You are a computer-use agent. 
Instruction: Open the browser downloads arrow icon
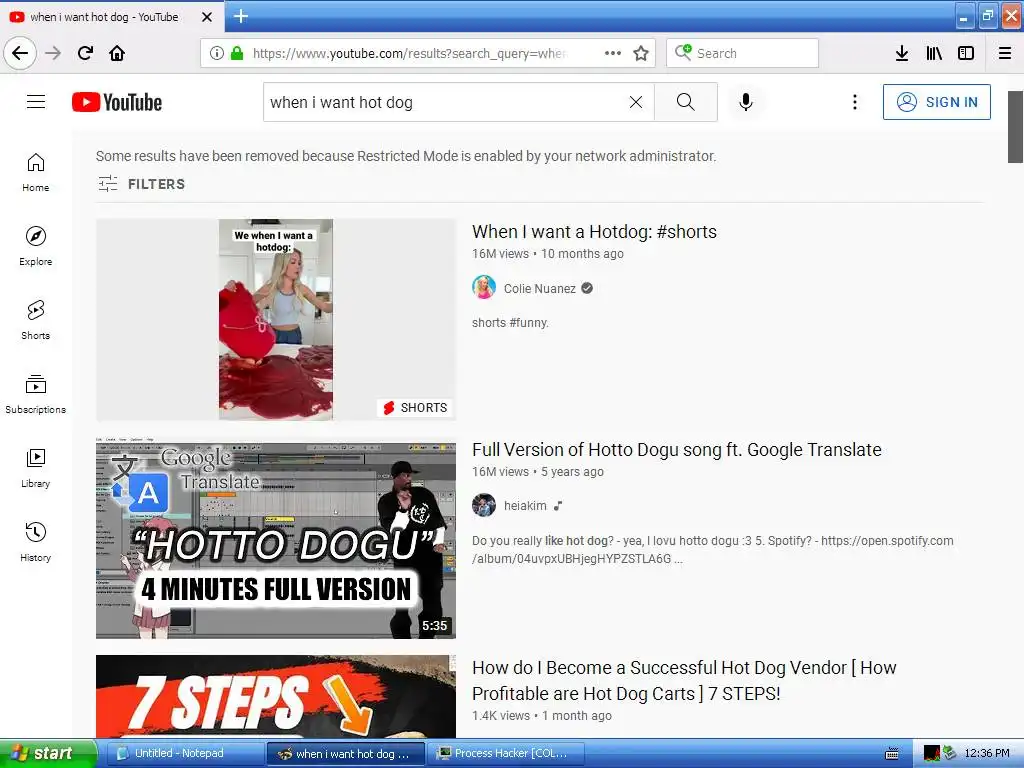tap(902, 53)
